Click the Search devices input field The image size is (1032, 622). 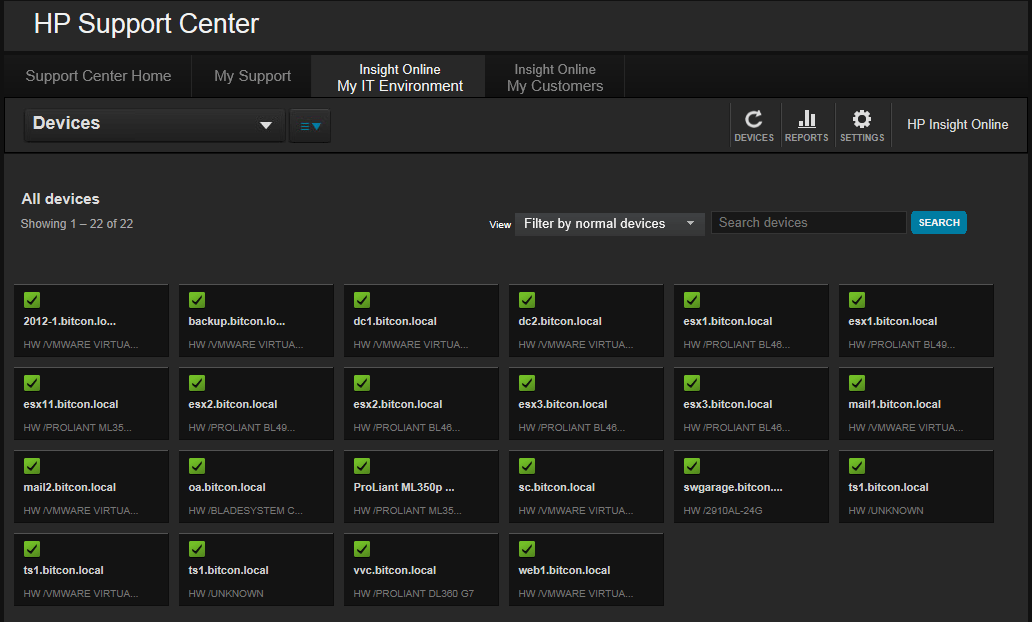click(809, 222)
